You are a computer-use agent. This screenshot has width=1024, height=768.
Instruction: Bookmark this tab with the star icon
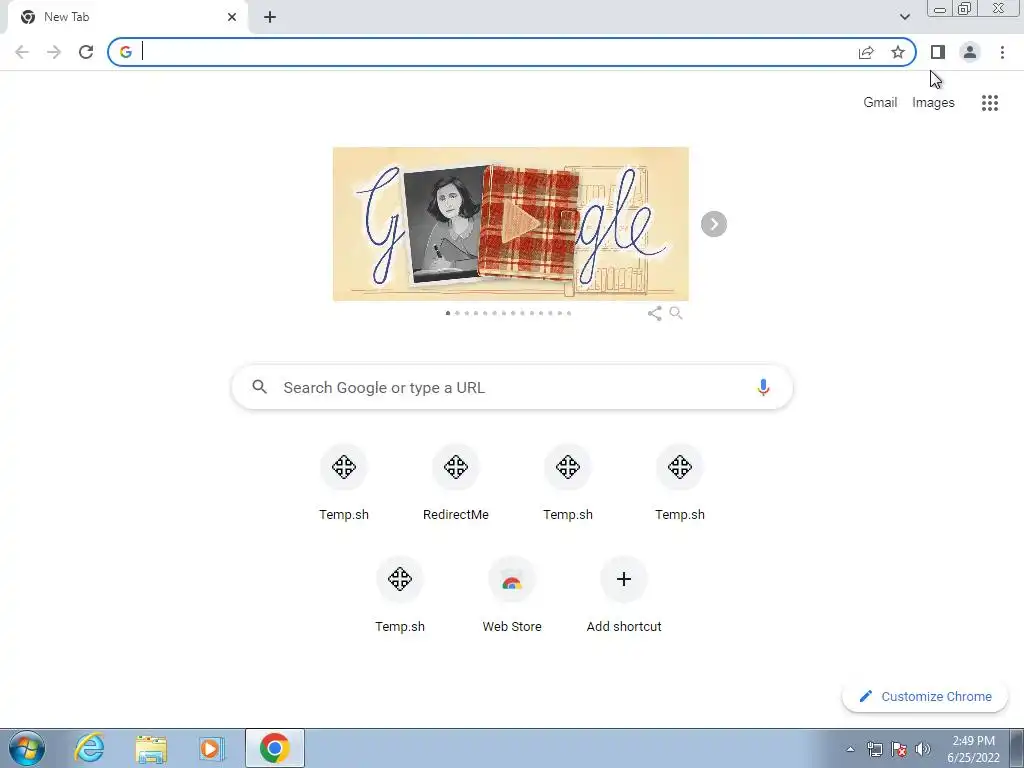898,52
